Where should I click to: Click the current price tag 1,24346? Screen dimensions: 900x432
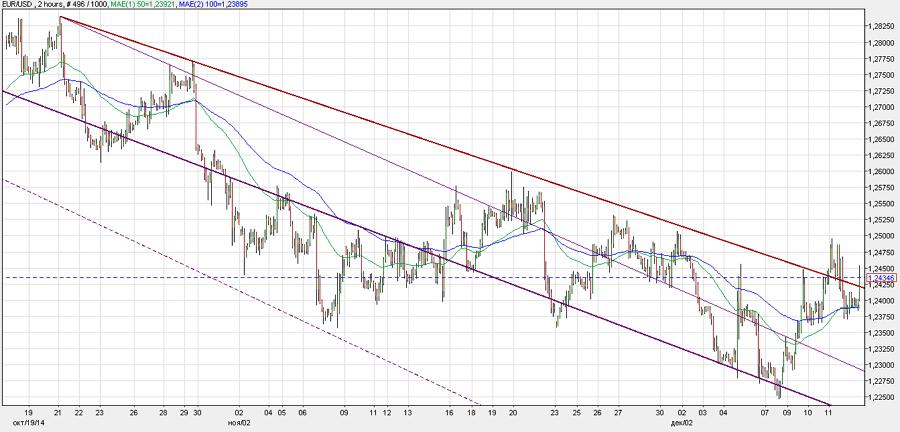pos(881,278)
